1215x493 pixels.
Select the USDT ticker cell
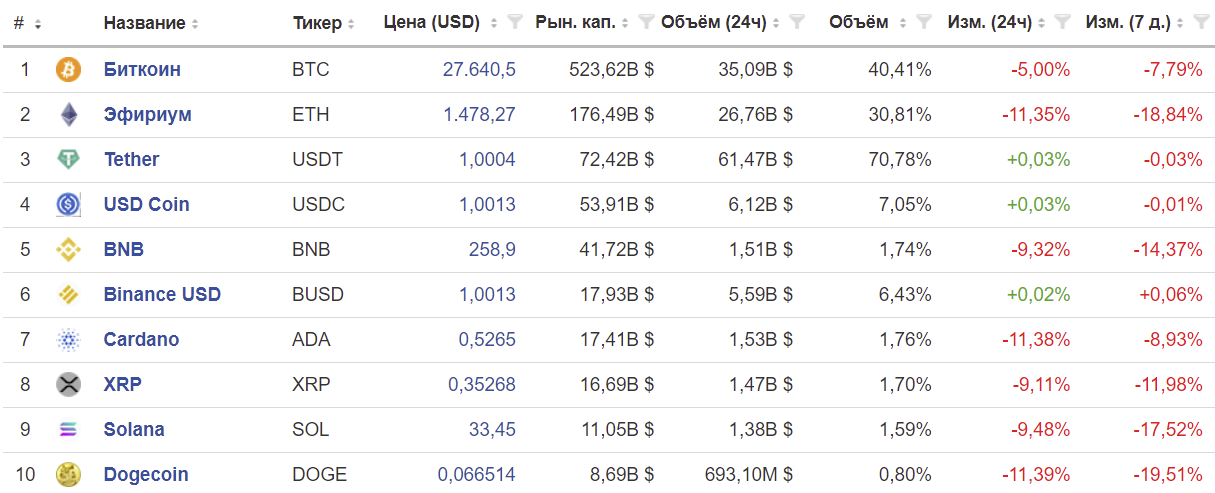click(x=317, y=160)
